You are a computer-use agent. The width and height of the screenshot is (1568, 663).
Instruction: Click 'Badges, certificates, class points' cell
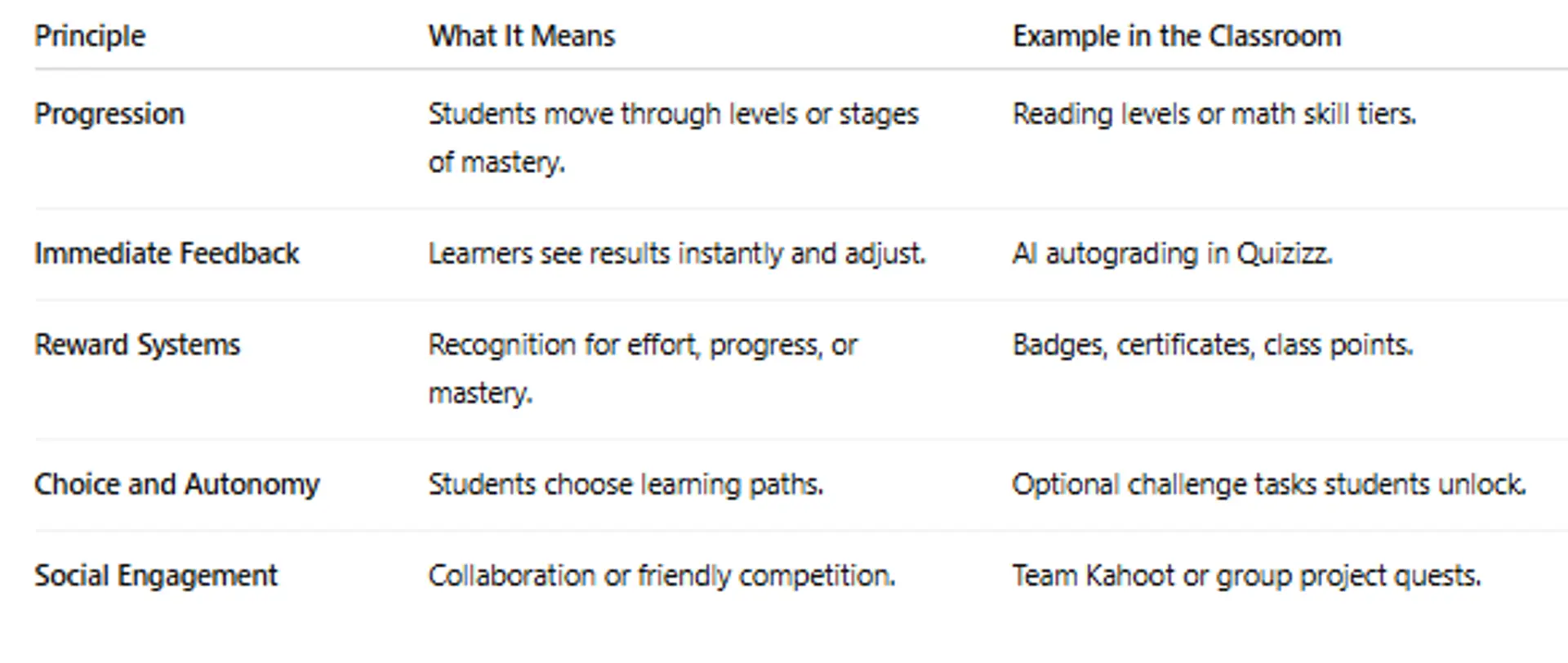coord(1212,345)
